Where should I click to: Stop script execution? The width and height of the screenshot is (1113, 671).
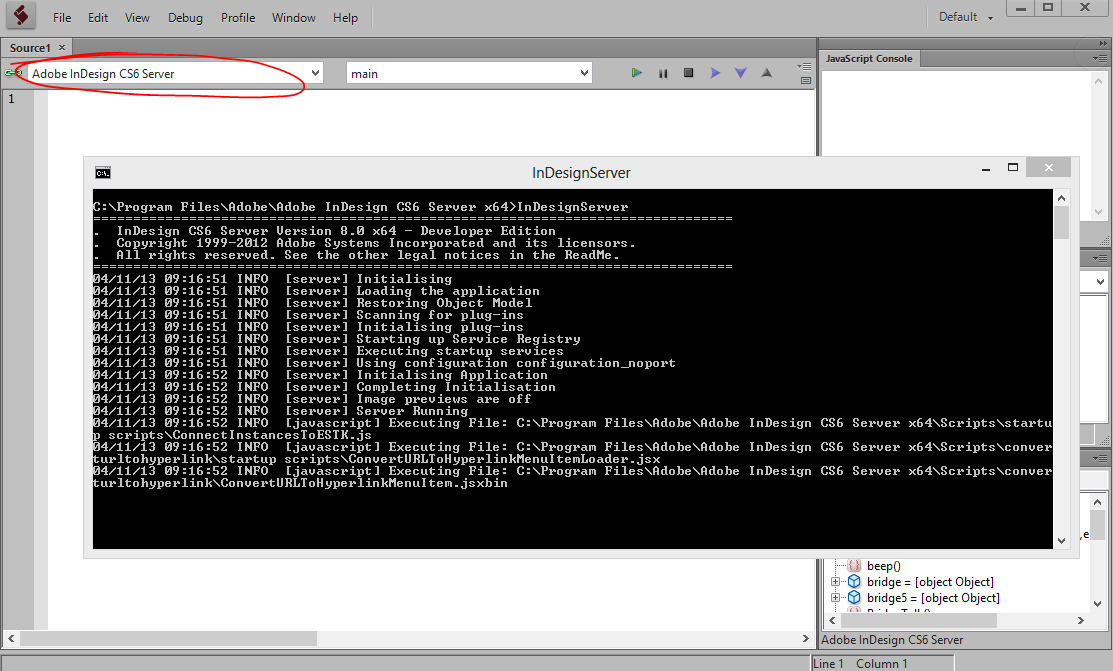click(x=689, y=72)
